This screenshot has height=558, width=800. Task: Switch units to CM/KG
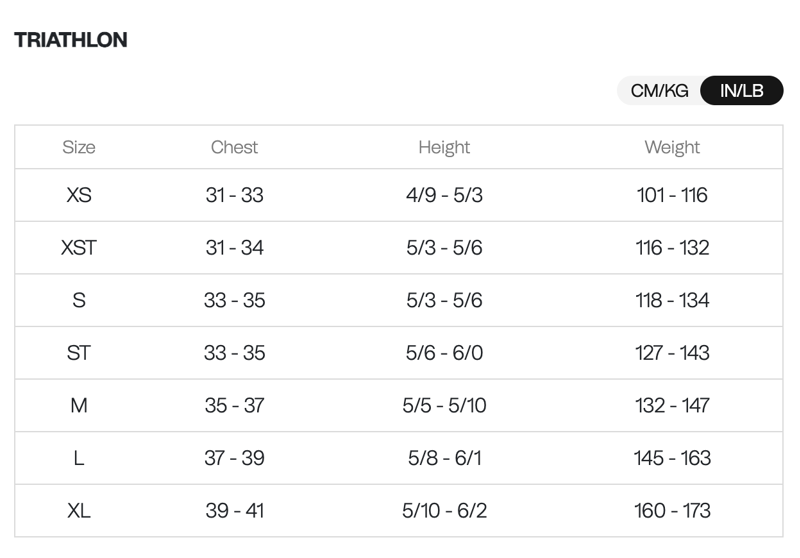pyautogui.click(x=659, y=91)
